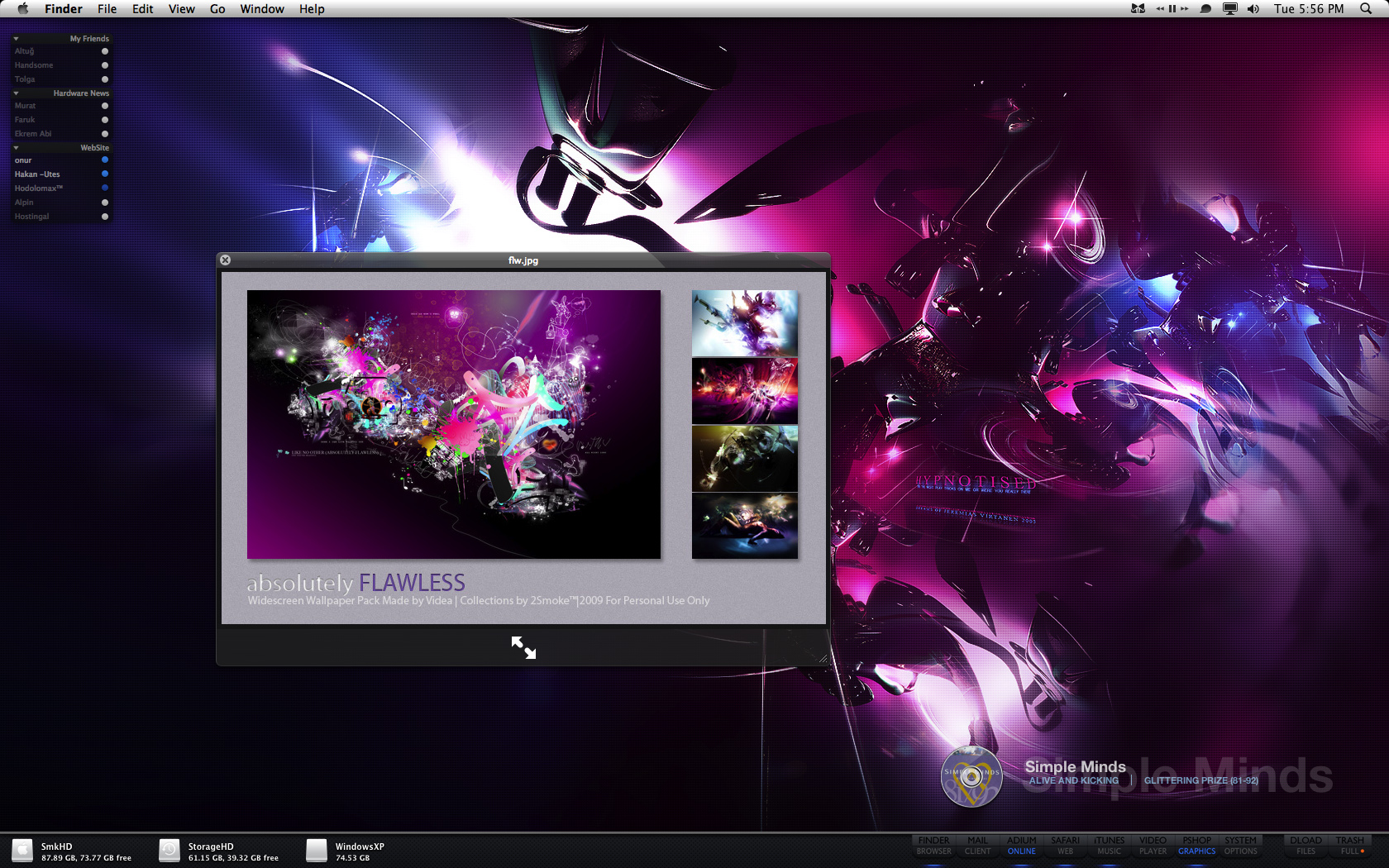The image size is (1389, 868).
Task: Open the chat bubble menu bar icon
Action: [1205, 8]
